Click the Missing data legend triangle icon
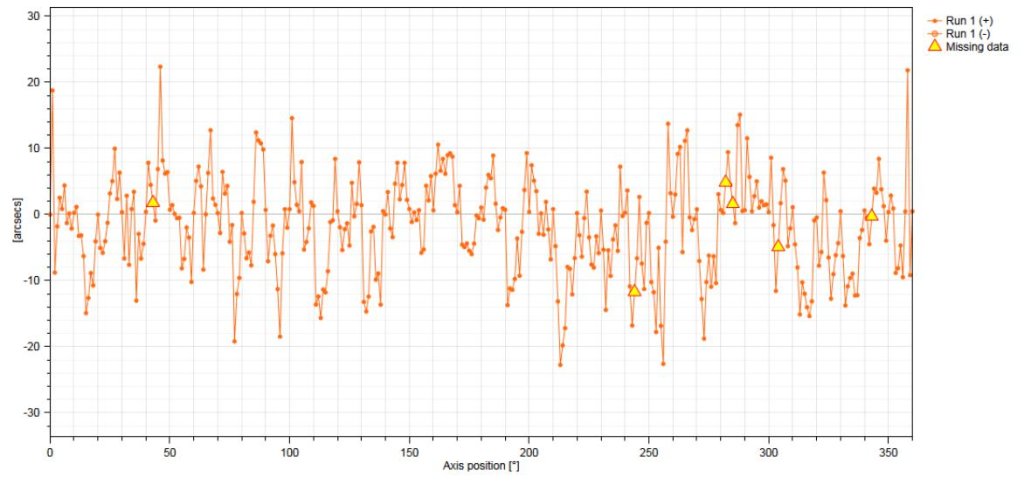This screenshot has height=484, width=1024. click(935, 46)
